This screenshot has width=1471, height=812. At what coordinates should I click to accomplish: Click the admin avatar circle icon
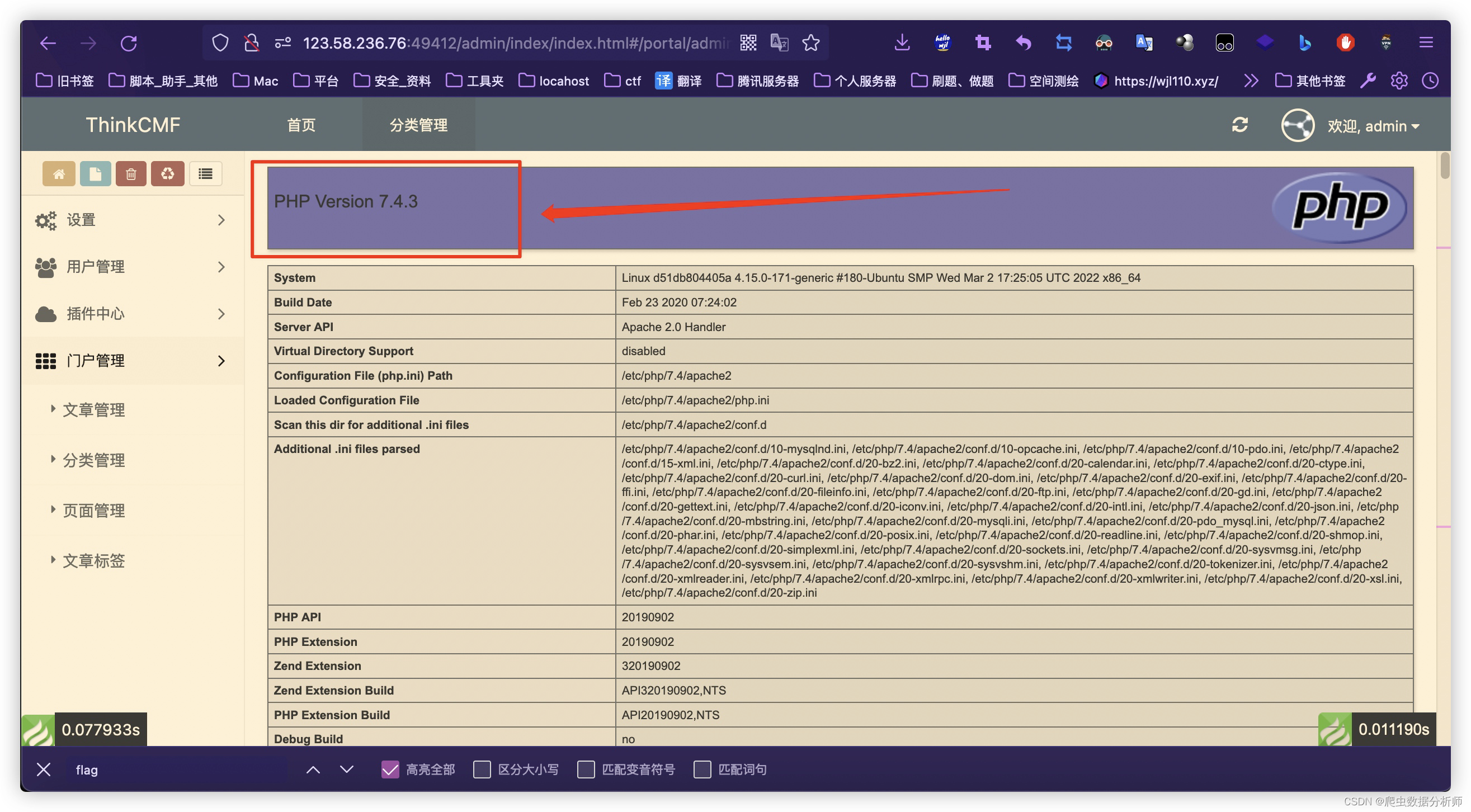coord(1298,125)
